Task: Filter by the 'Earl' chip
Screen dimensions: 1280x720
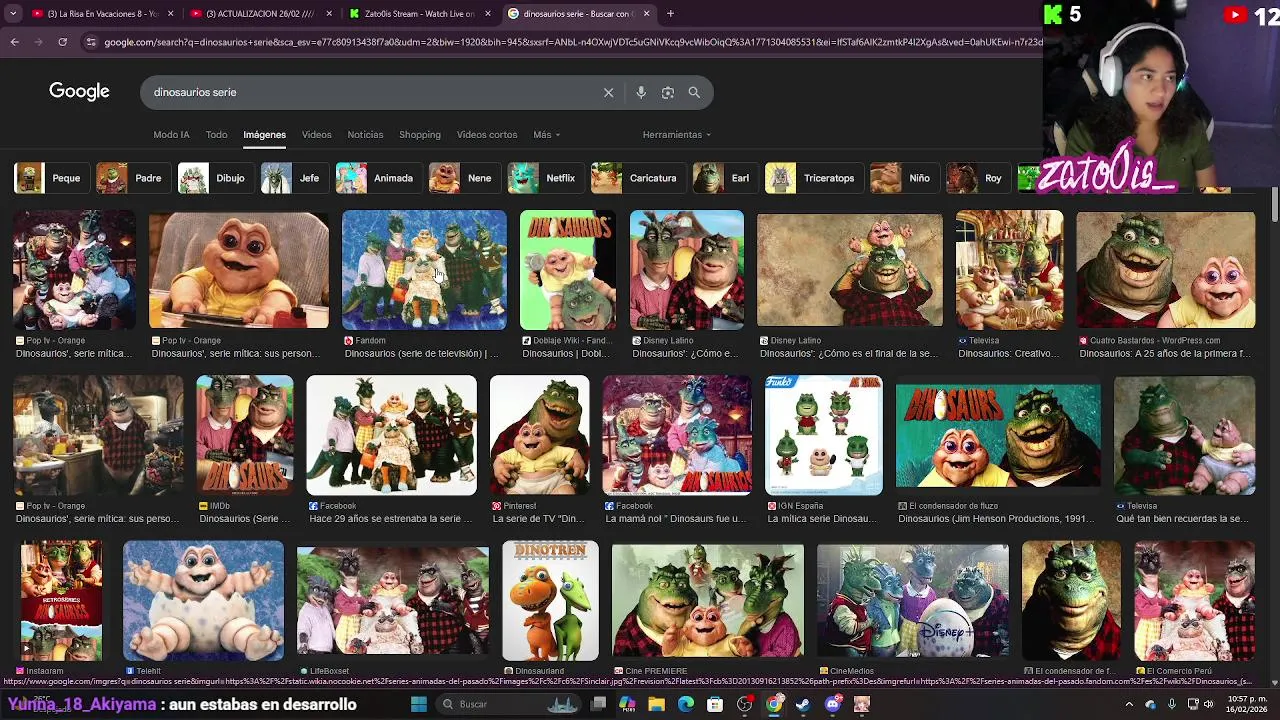Action: point(724,178)
